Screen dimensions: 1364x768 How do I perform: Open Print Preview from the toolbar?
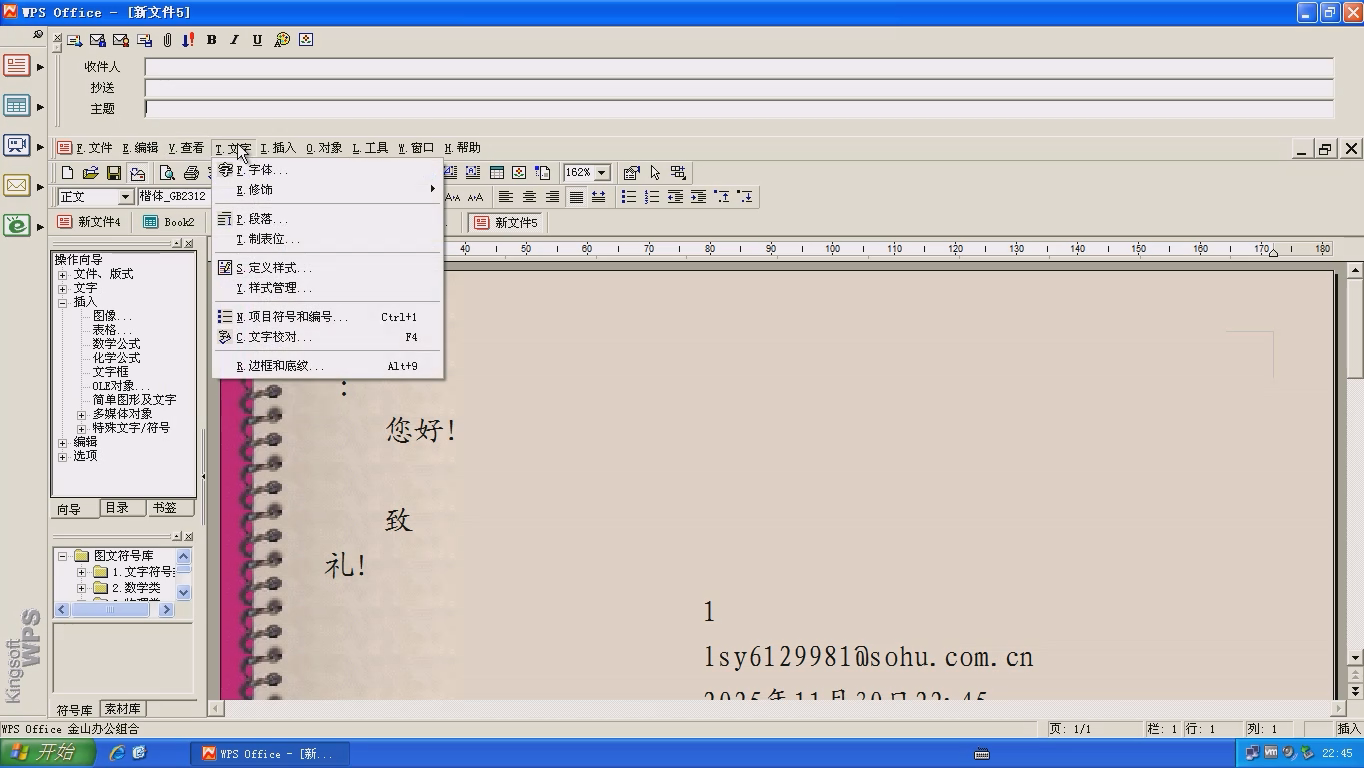tap(167, 173)
